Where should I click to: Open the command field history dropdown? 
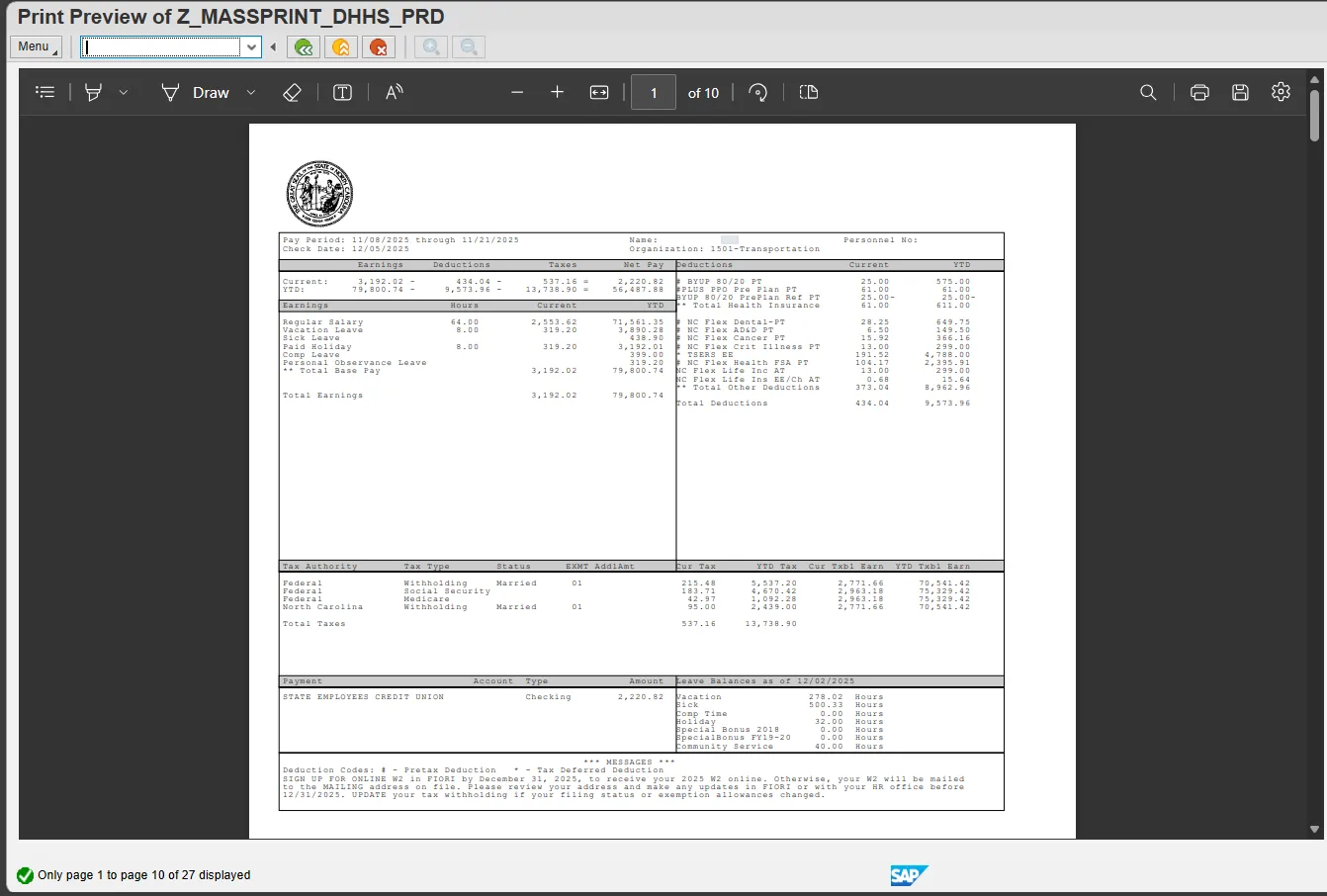pos(251,46)
